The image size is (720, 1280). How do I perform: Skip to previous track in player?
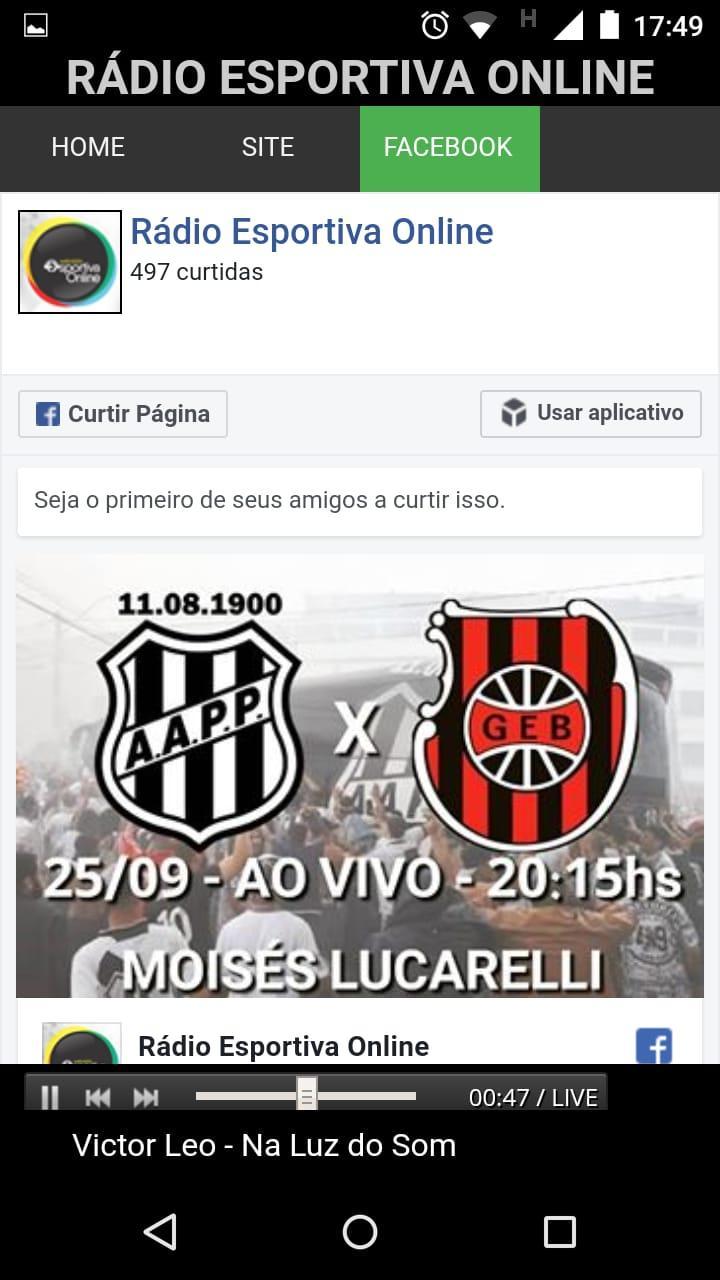click(98, 1098)
